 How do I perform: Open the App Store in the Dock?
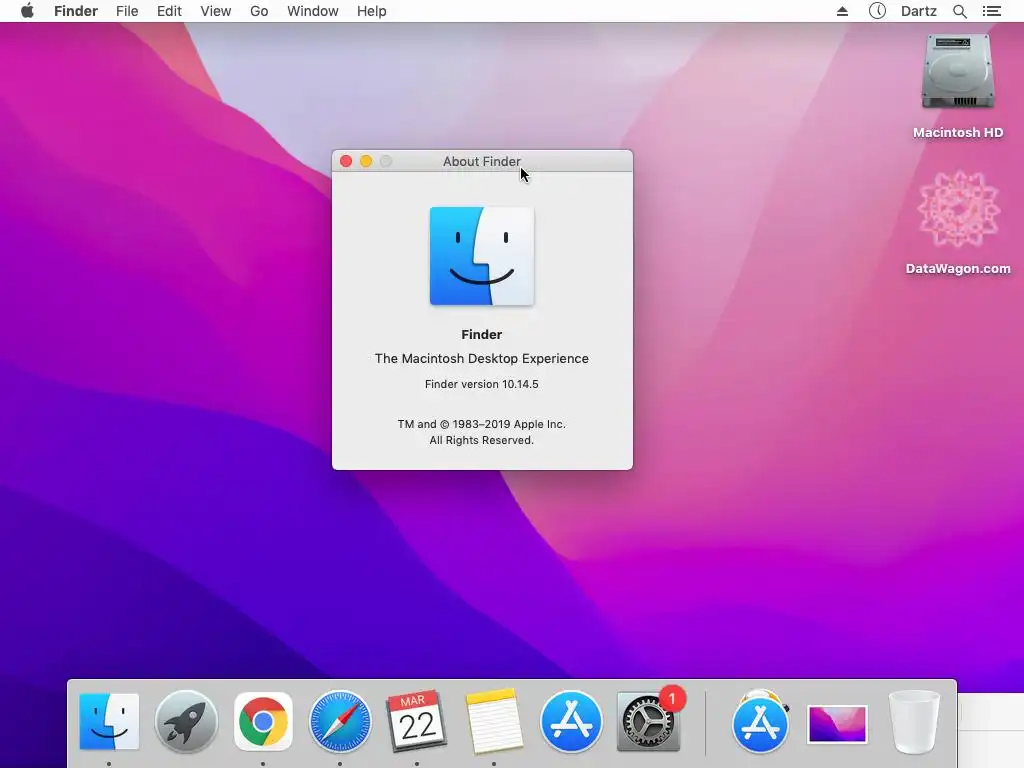pos(571,722)
